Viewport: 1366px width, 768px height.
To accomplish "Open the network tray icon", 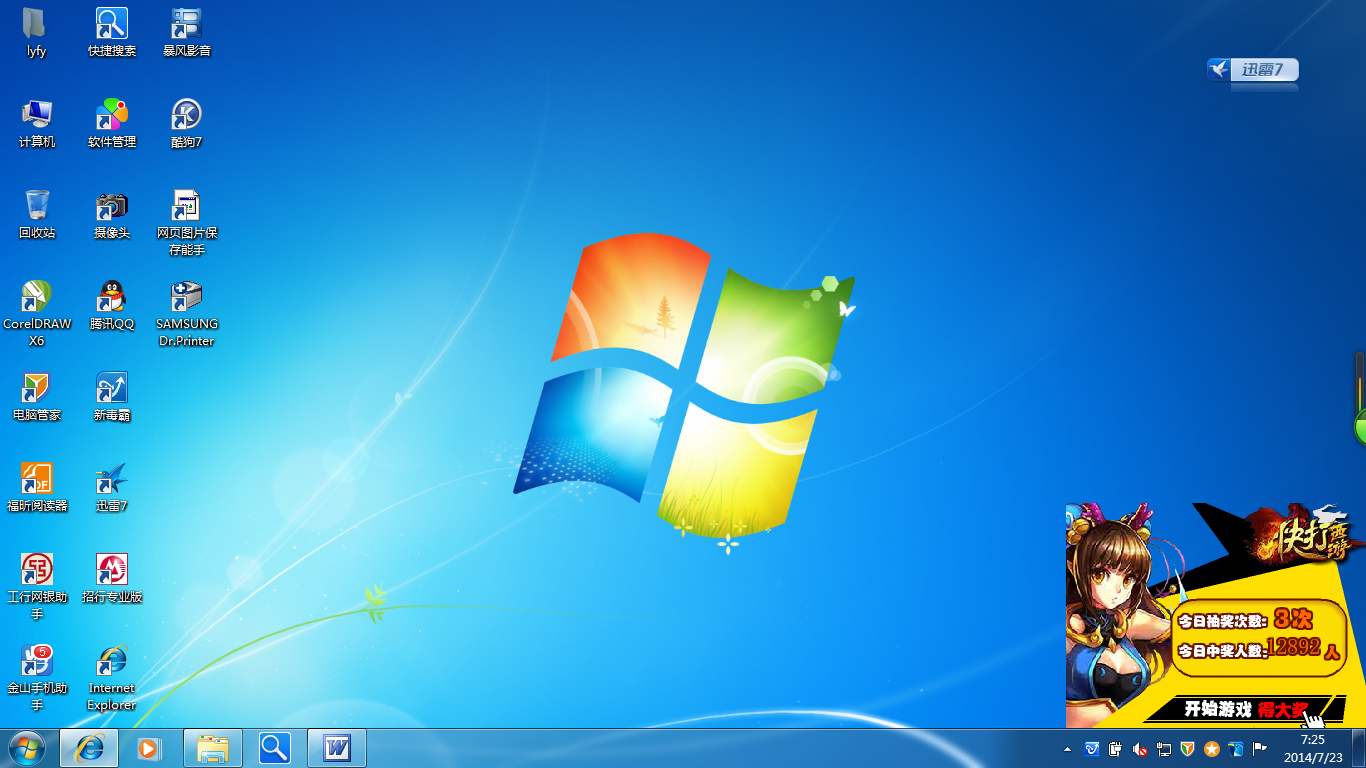I will (1164, 748).
